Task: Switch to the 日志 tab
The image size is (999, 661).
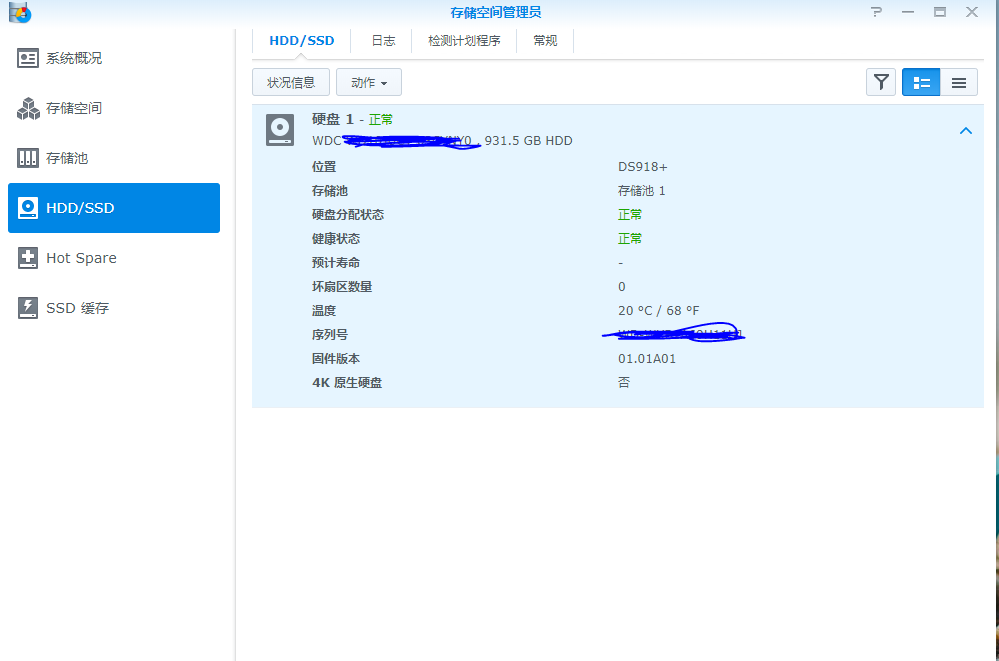Action: click(x=383, y=41)
